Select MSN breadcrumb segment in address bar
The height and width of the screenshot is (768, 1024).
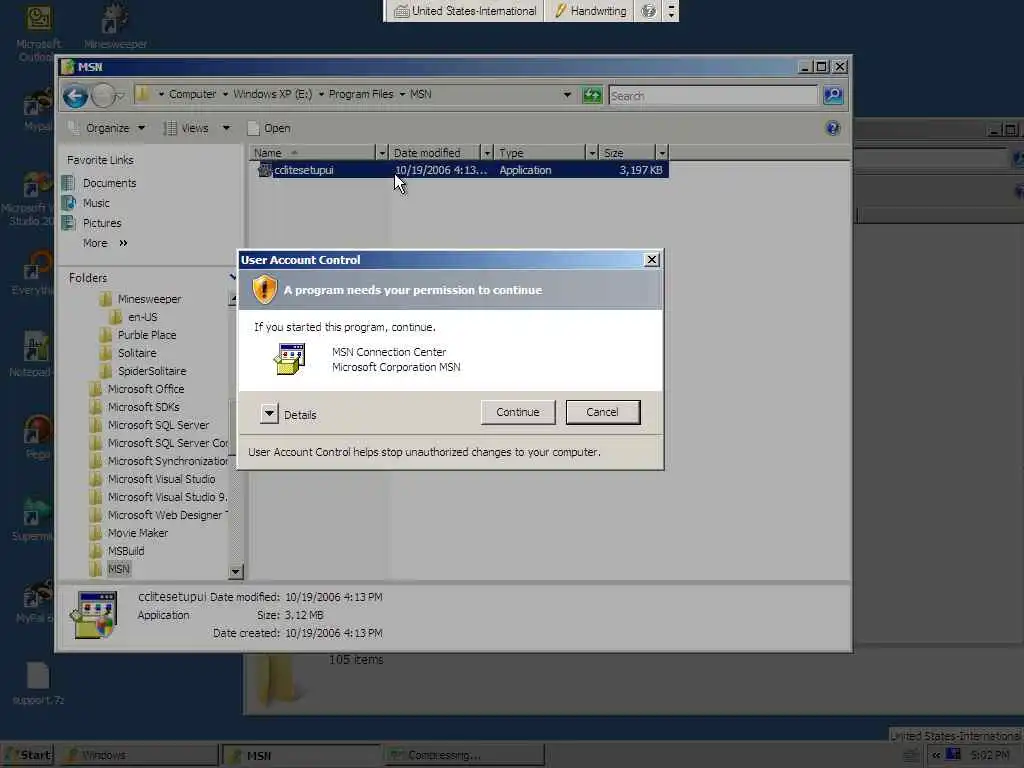coord(421,94)
